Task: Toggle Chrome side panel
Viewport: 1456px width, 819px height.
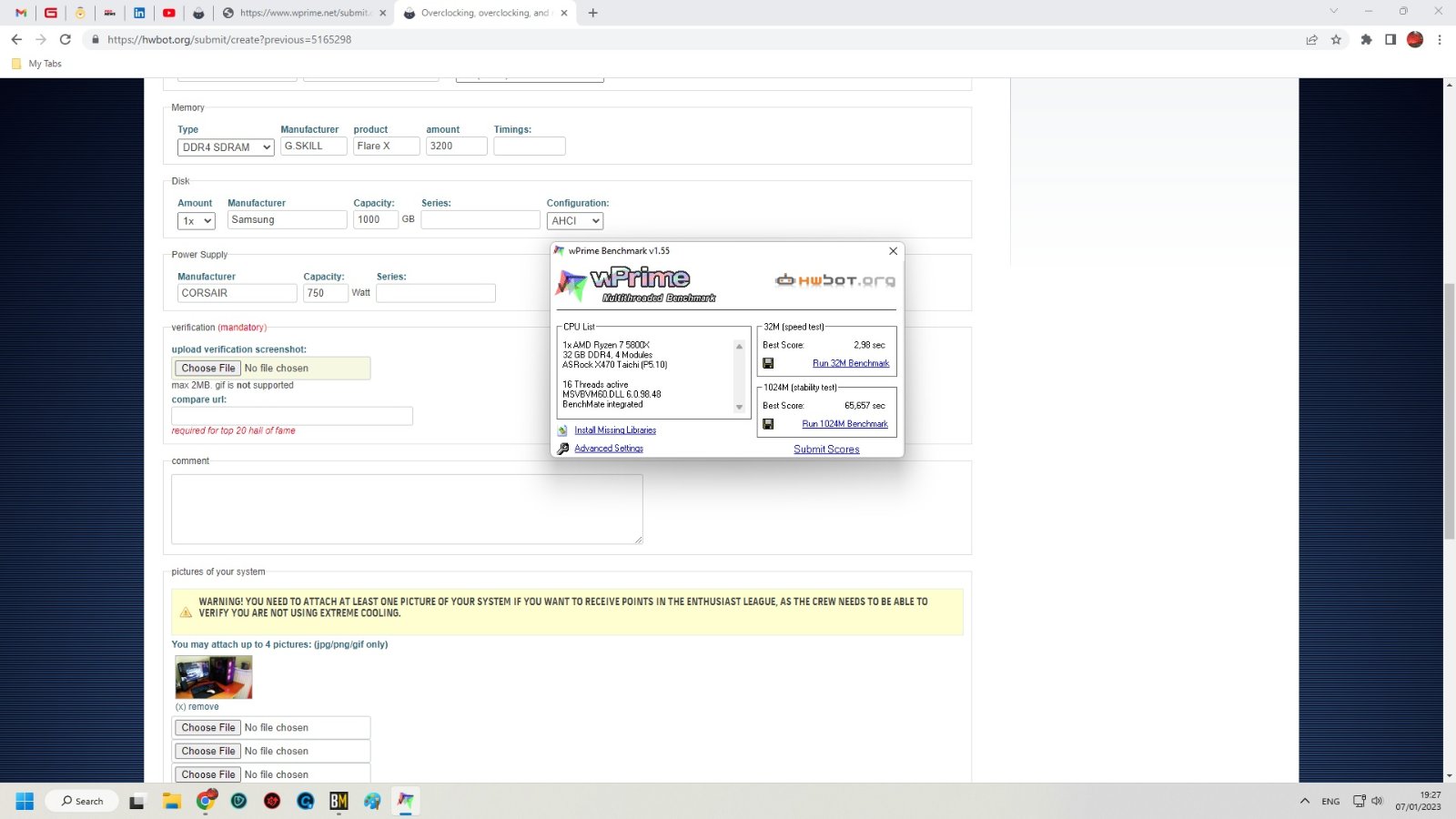Action: pos(1390,39)
